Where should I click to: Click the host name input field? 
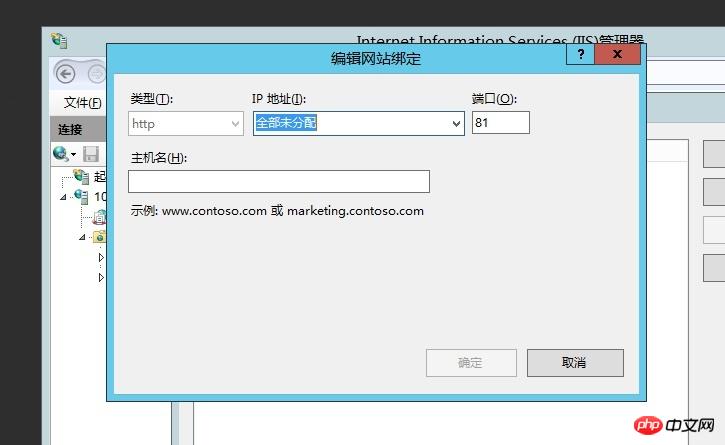(x=279, y=181)
